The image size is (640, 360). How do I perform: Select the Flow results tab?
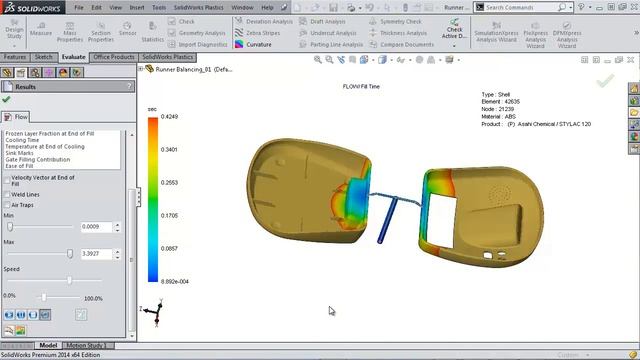16,117
